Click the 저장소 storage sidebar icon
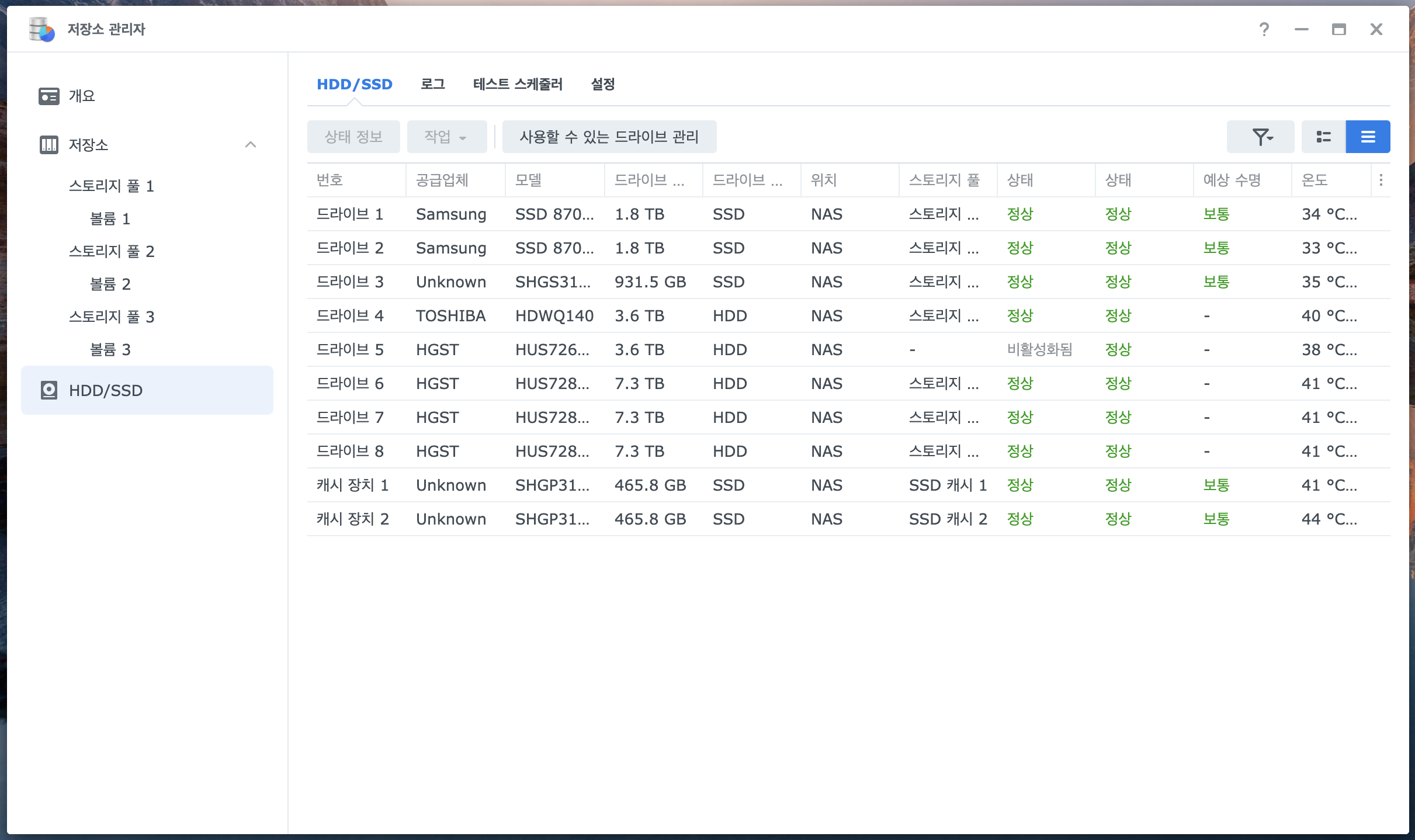Image resolution: width=1415 pixels, height=840 pixels. point(48,144)
